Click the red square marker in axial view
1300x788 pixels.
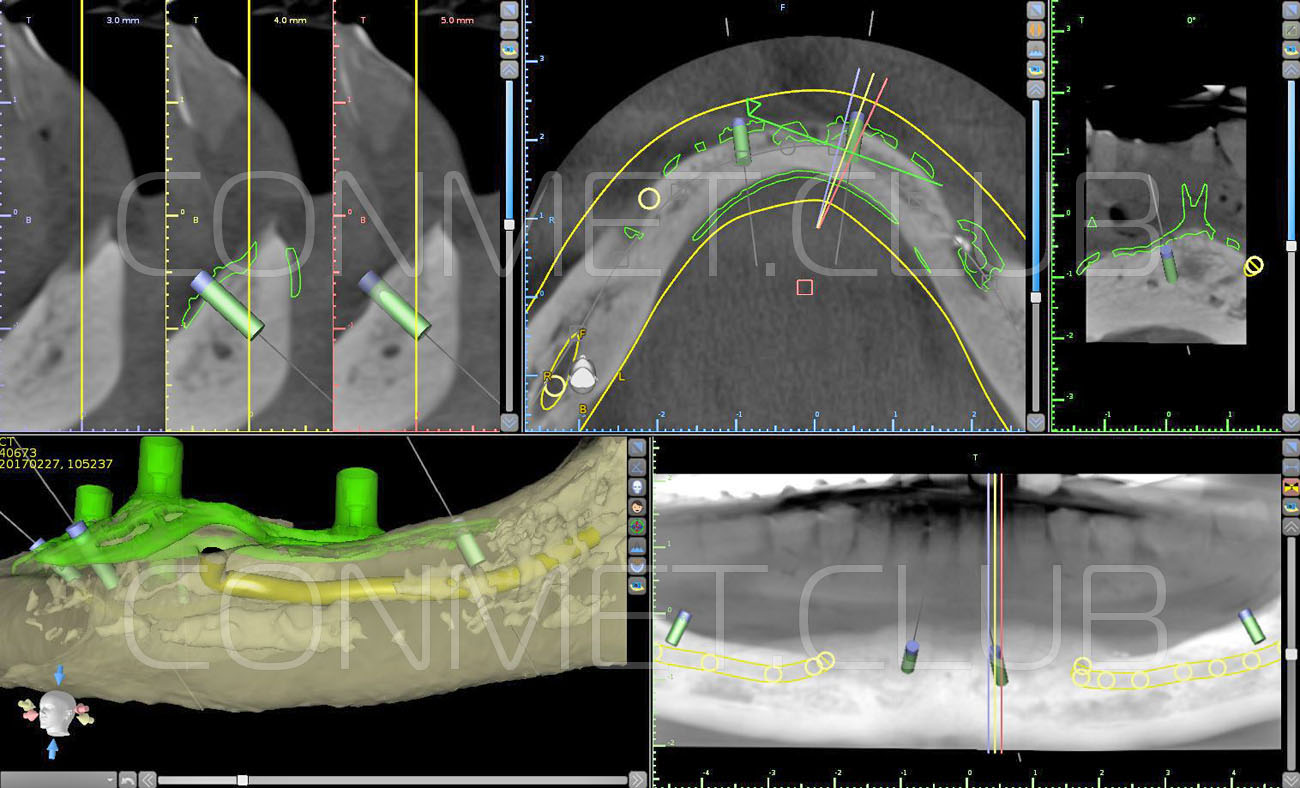[804, 287]
